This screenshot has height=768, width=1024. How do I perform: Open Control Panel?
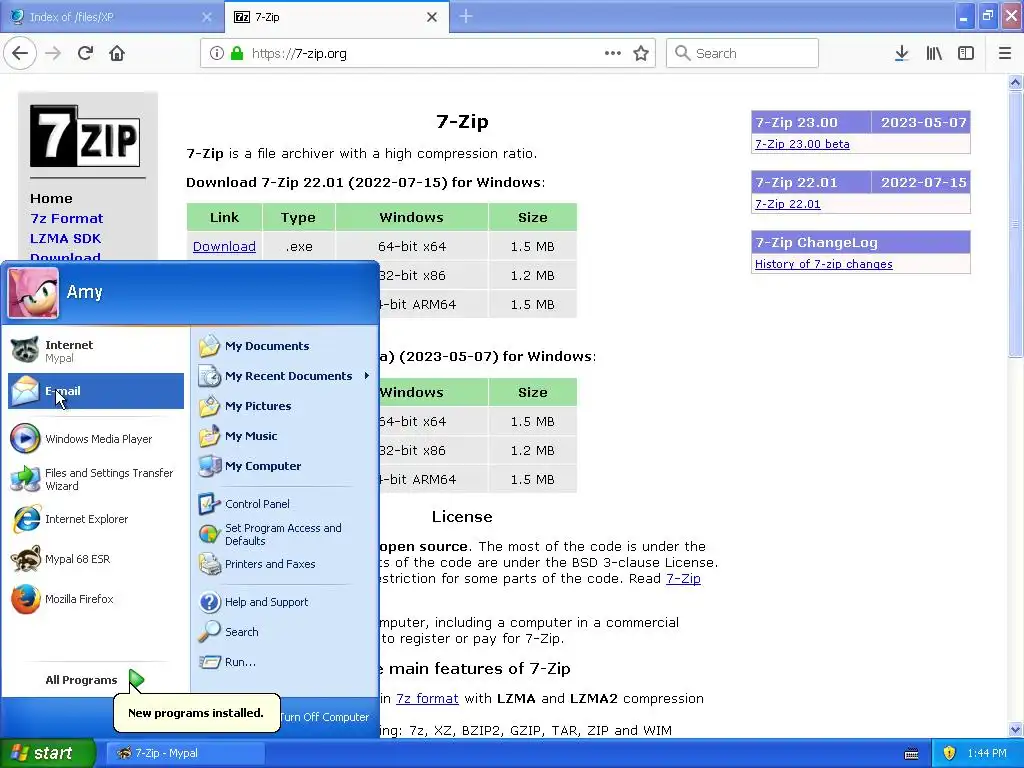click(285, 504)
